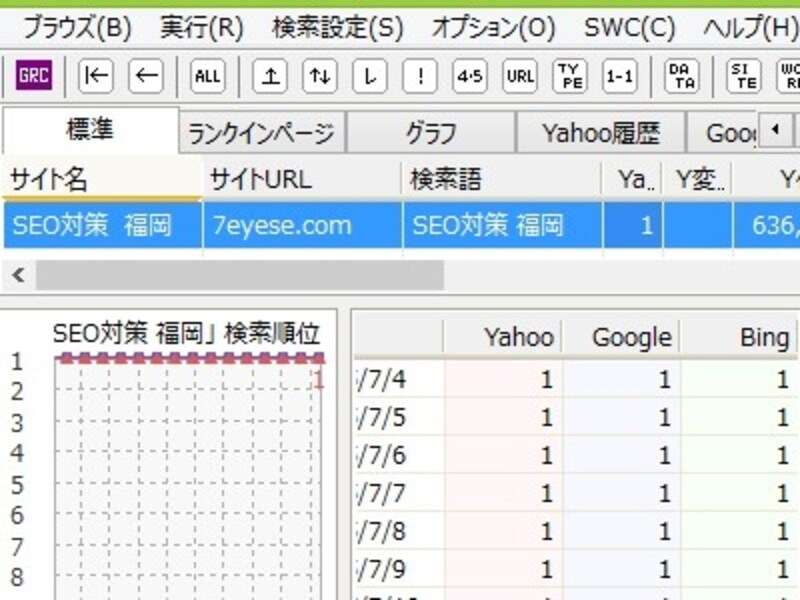Click the jump-to-first arrow toolbar icon
This screenshot has width=800, height=600.
click(x=96, y=76)
